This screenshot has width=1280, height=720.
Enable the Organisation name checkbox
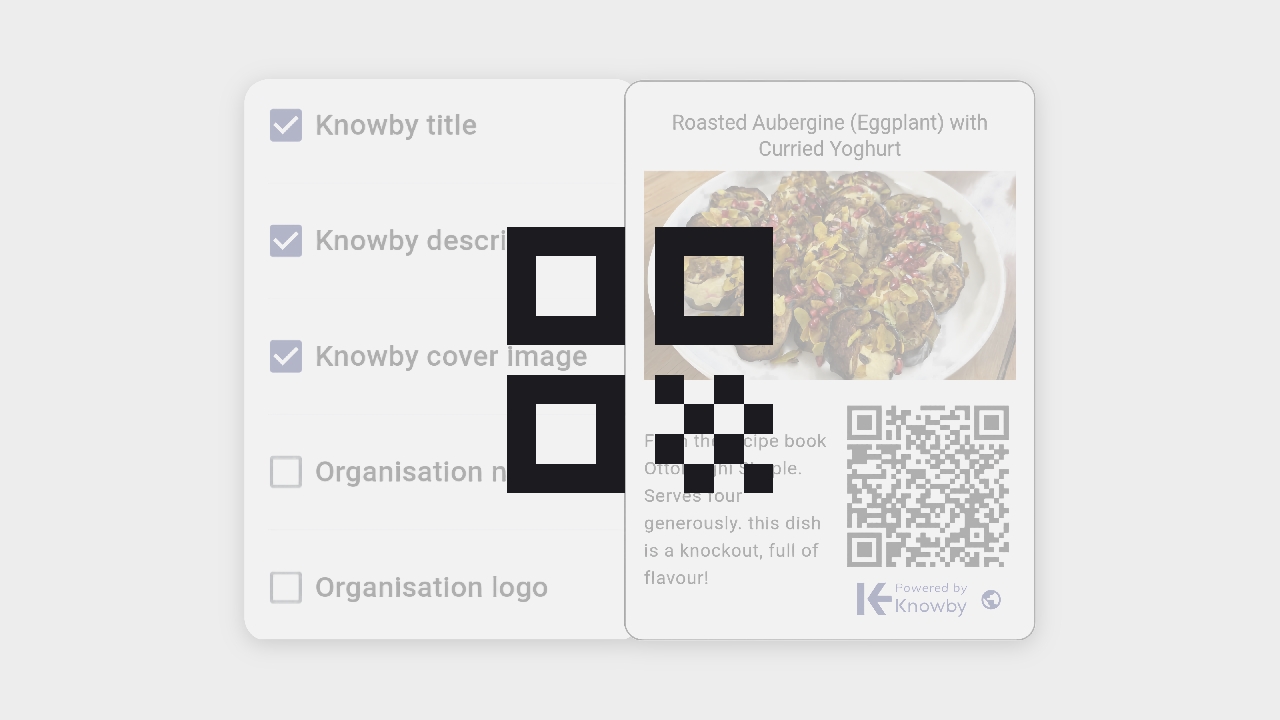(x=286, y=472)
